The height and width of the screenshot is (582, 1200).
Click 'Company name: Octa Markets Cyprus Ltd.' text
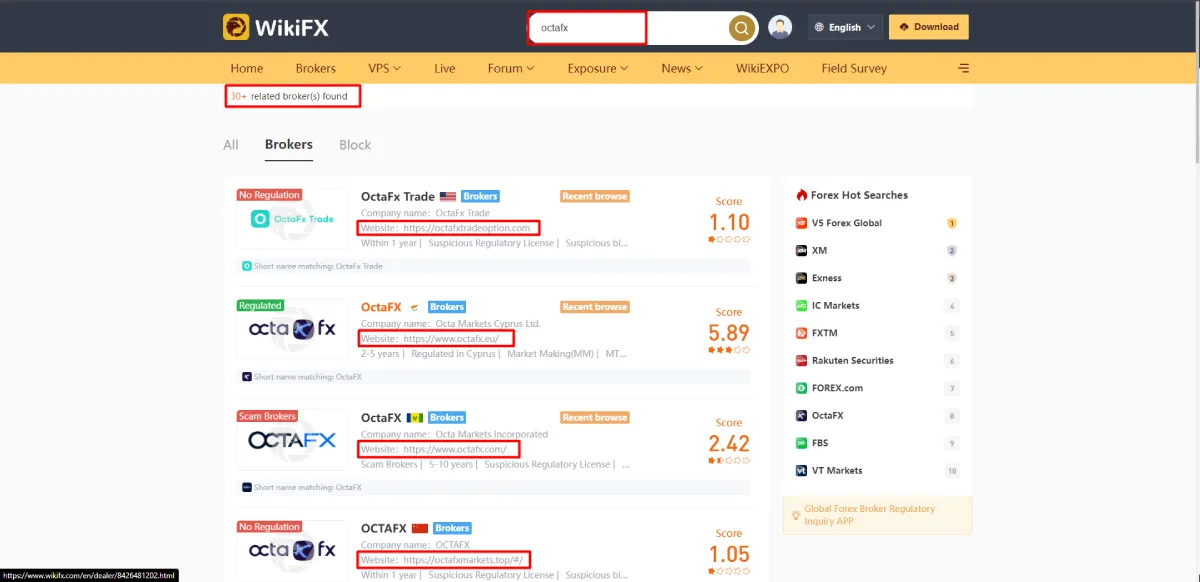tap(451, 324)
